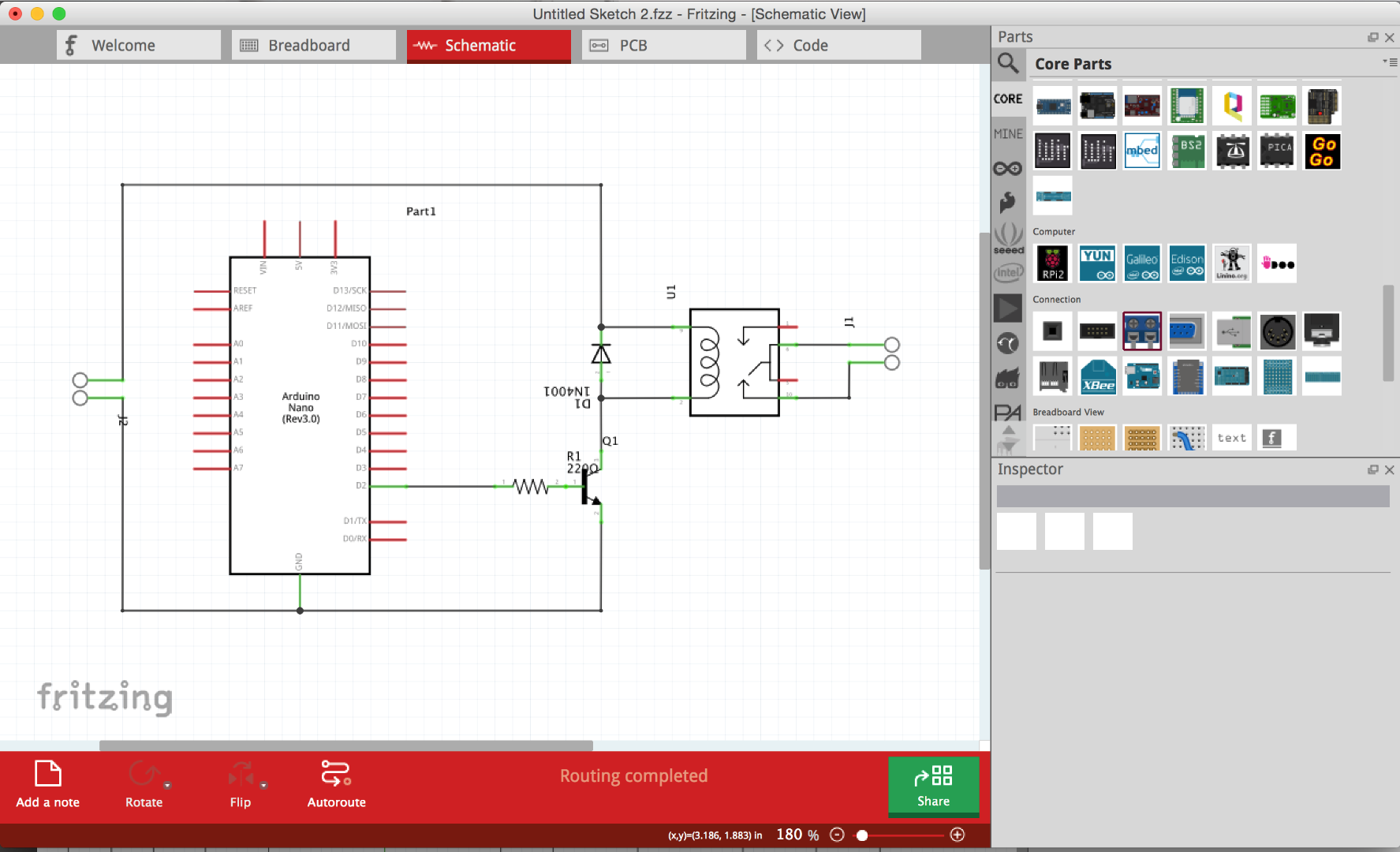Open the Arduino parts bin
1400x852 pixels.
pyautogui.click(x=1008, y=168)
